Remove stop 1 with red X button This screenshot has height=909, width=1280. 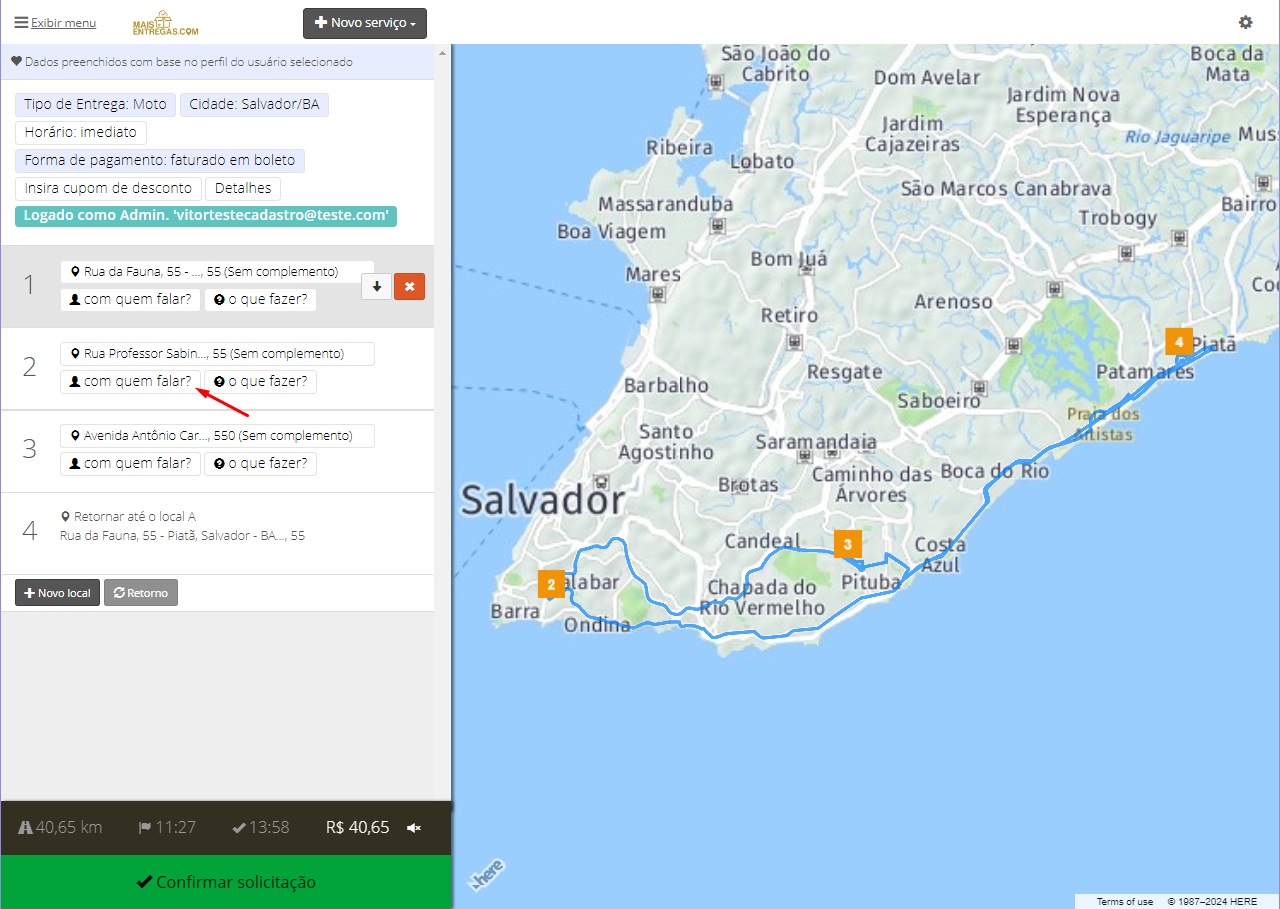[x=409, y=286]
